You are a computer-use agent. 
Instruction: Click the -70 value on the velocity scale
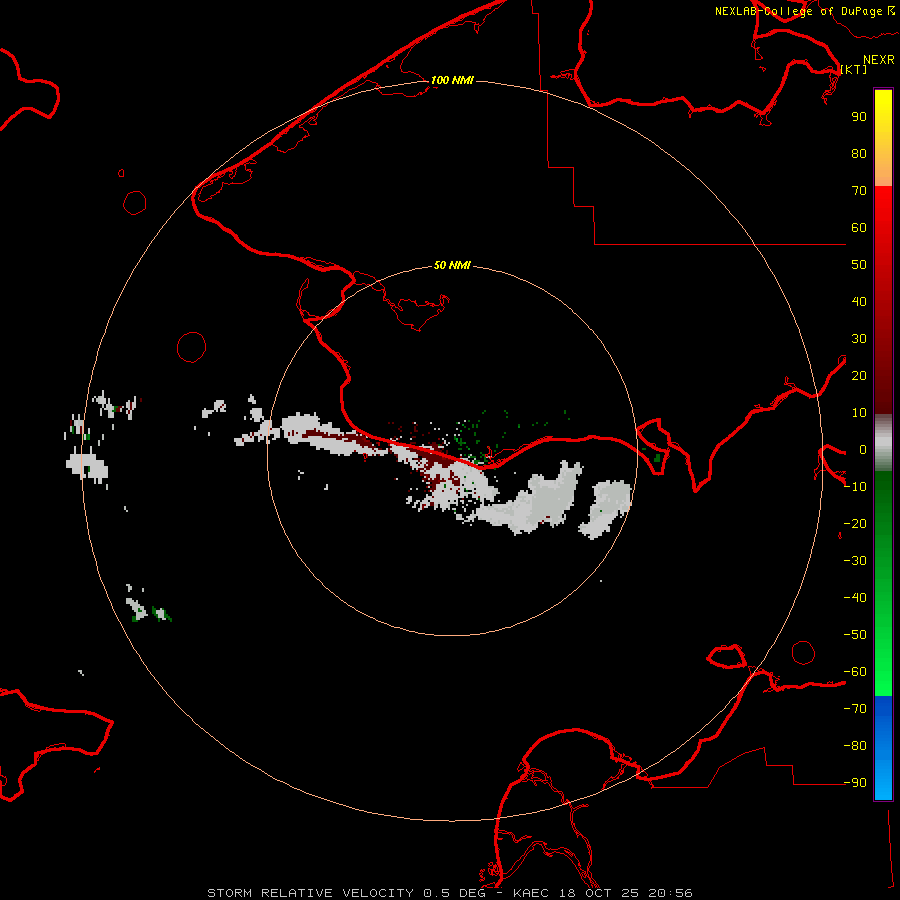point(855,709)
